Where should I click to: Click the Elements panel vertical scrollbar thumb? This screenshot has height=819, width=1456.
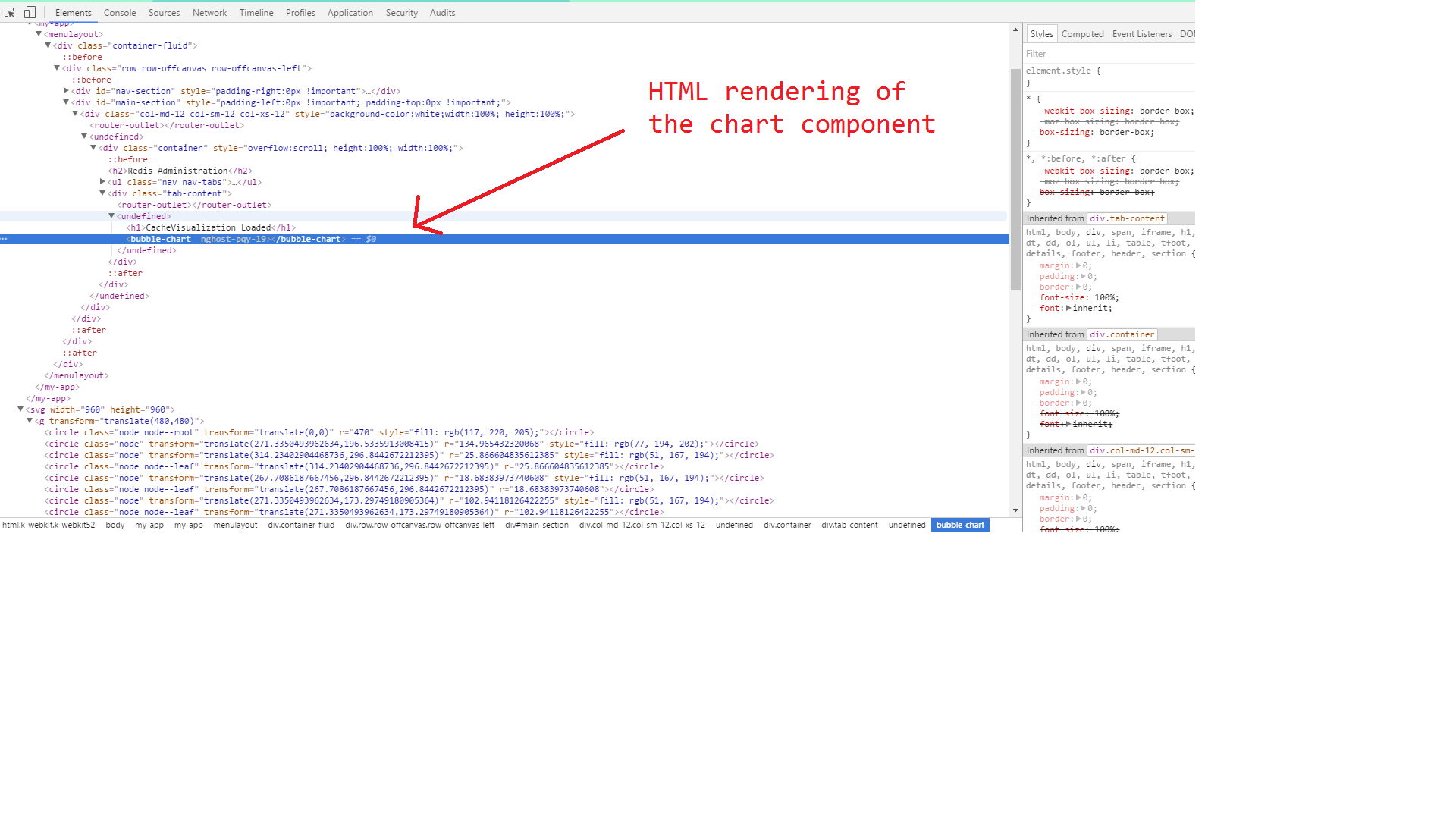[1015, 178]
